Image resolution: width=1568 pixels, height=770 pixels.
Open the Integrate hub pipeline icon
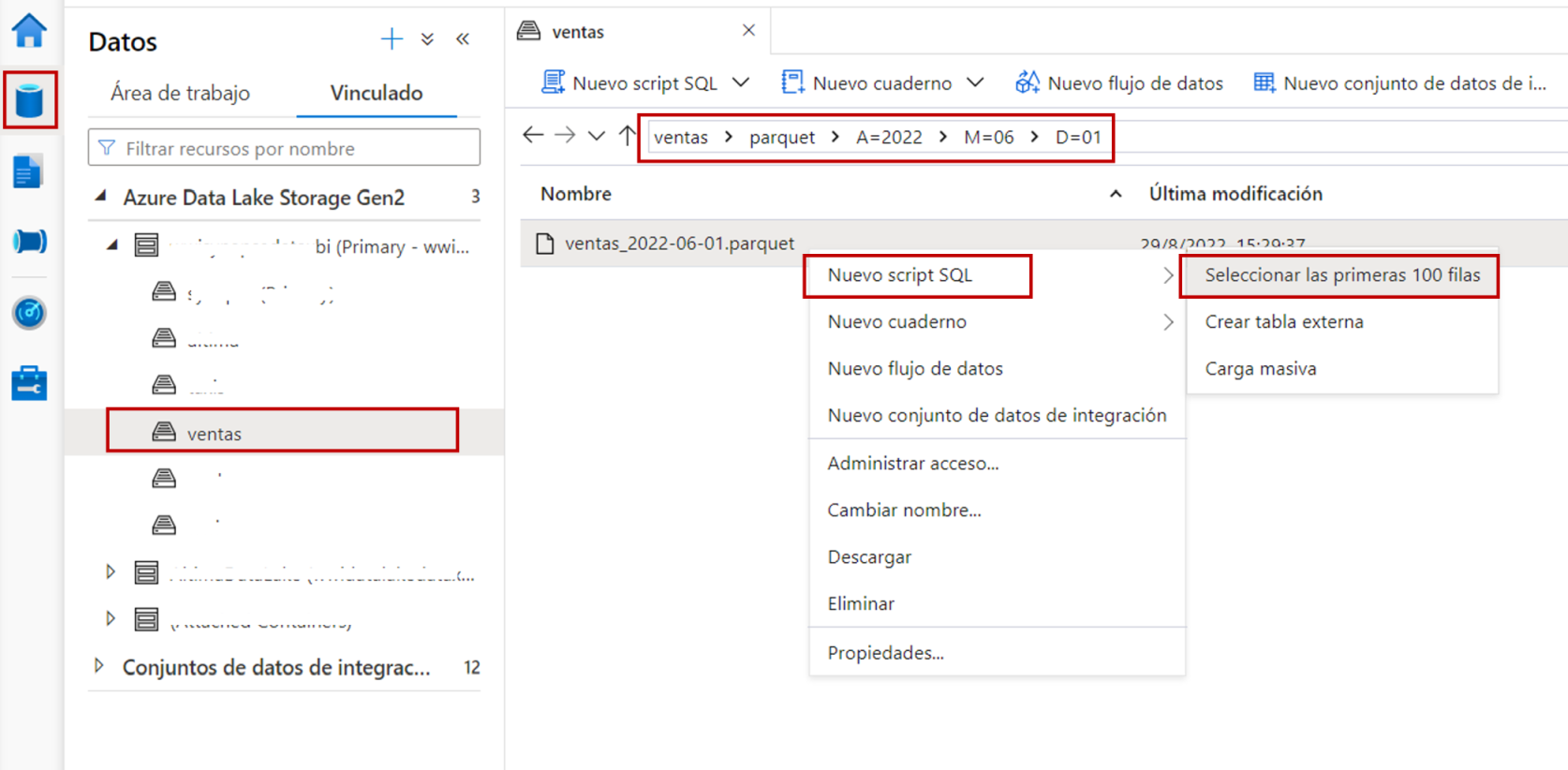[x=29, y=242]
